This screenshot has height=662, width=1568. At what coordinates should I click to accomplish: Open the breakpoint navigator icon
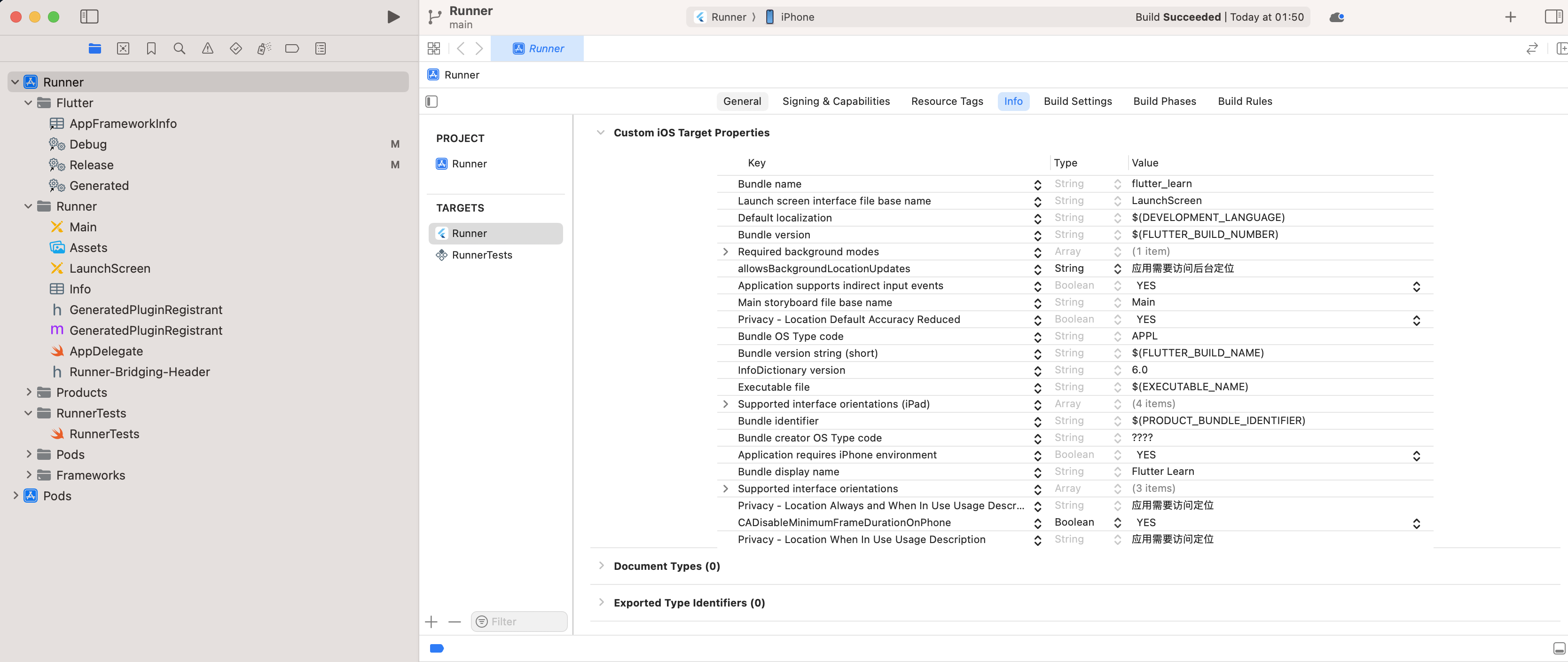(292, 49)
